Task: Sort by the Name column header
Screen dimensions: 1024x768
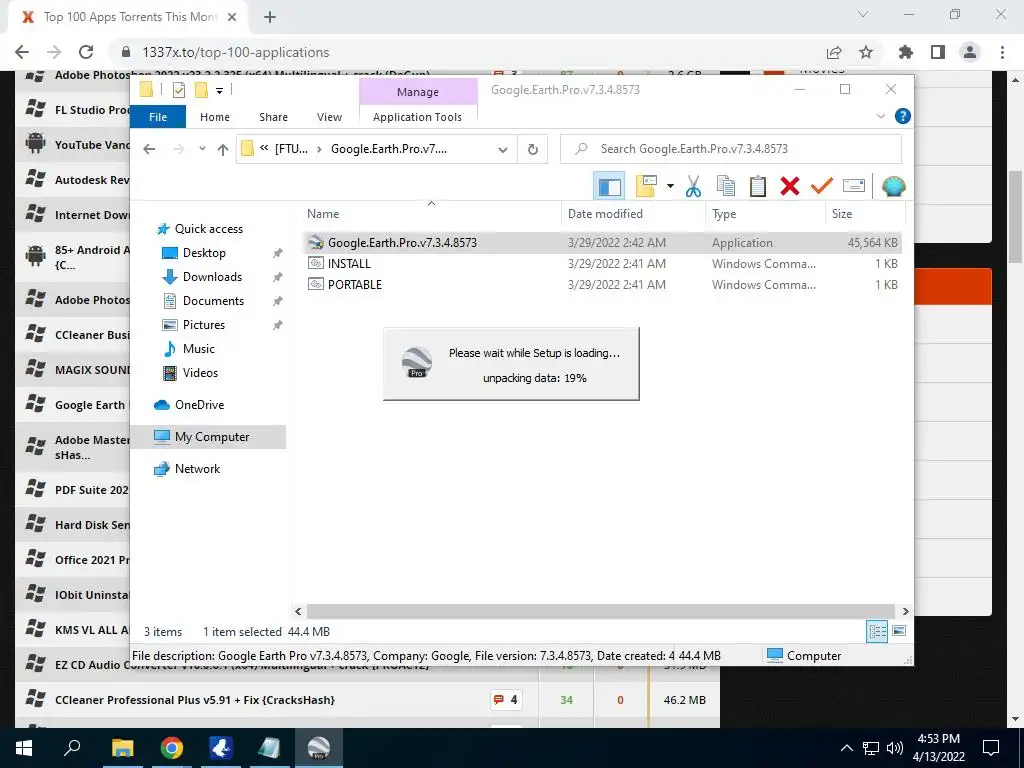Action: coord(323,214)
